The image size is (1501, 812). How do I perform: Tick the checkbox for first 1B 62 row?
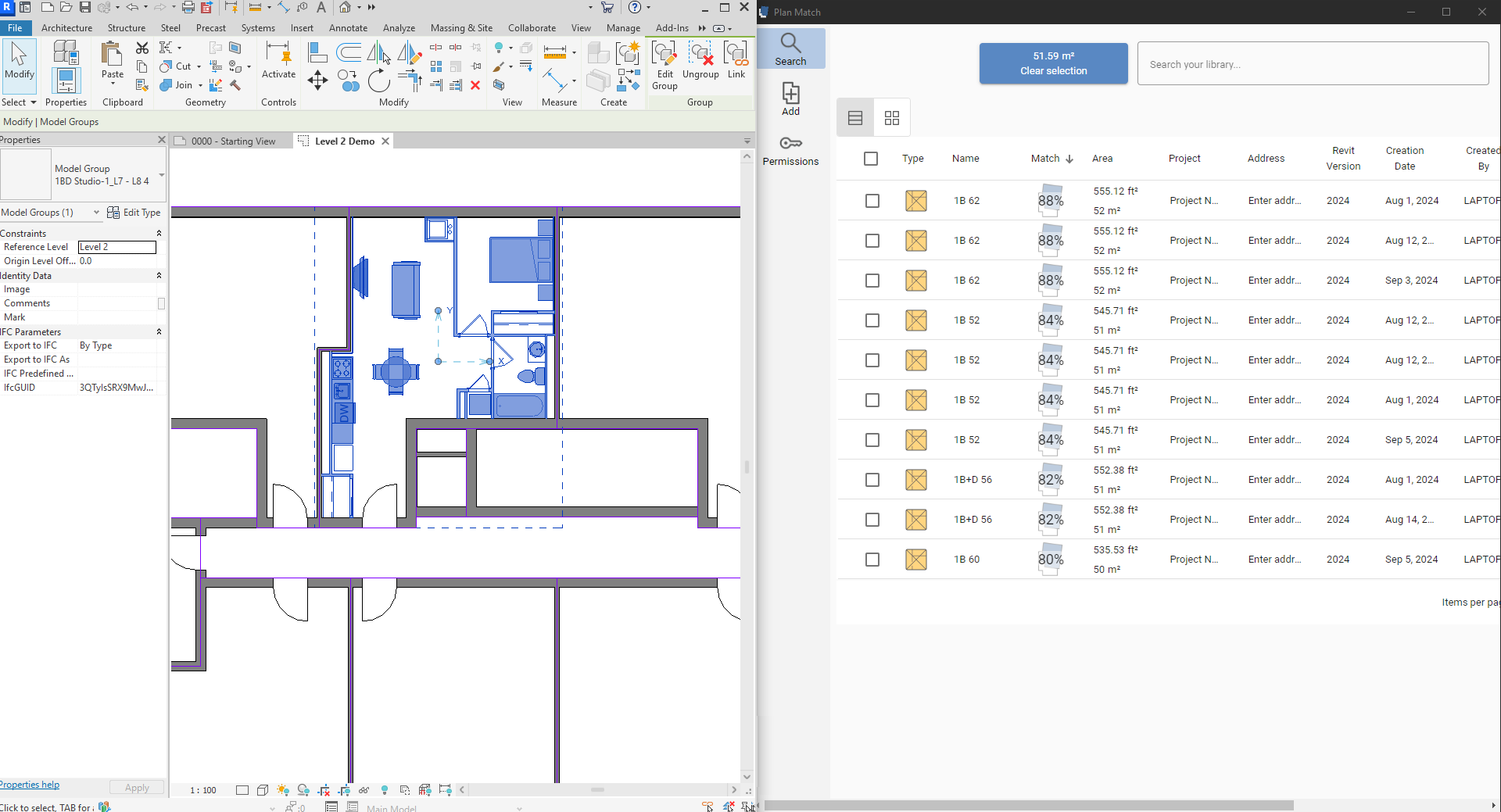(x=872, y=201)
